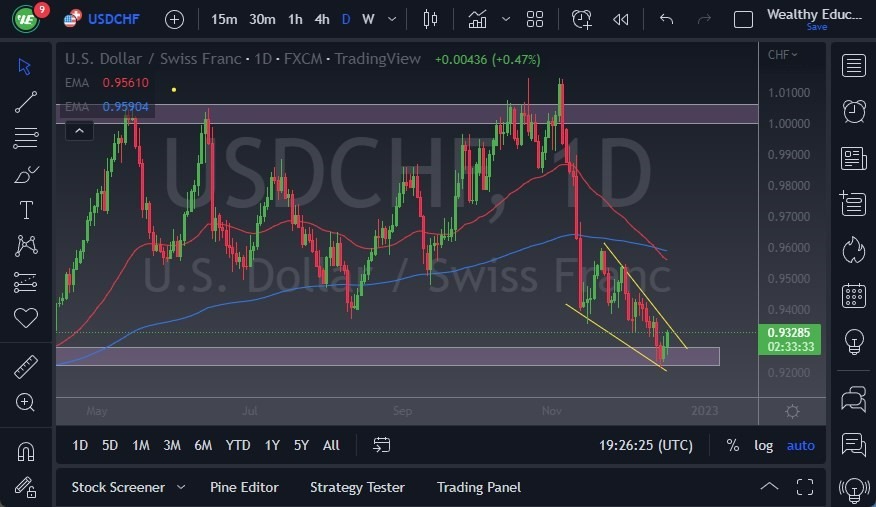This screenshot has width=876, height=507.
Task: Select the weekly W timeframe
Action: pos(368,20)
